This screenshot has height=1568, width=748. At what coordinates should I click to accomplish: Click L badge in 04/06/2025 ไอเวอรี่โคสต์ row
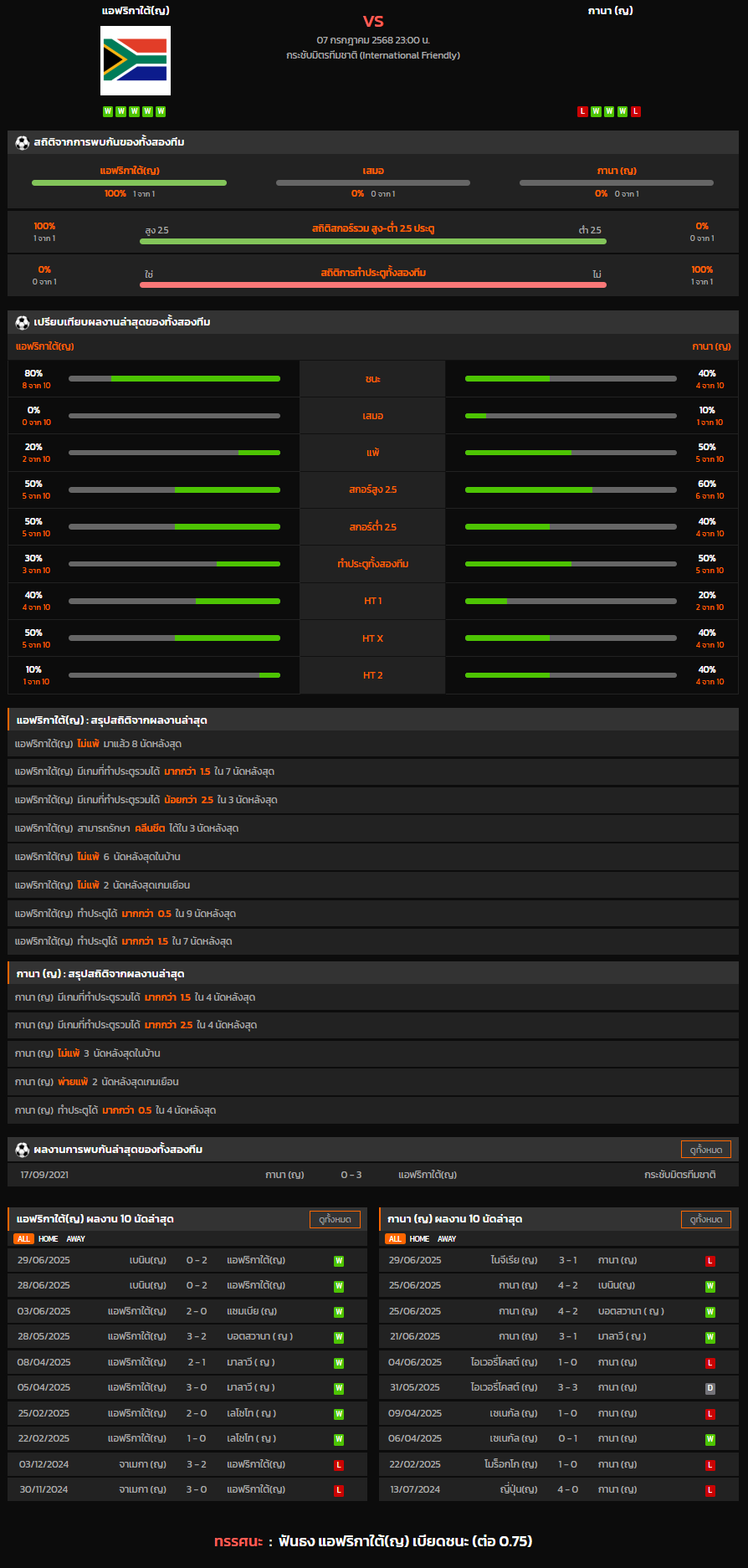pos(710,1363)
